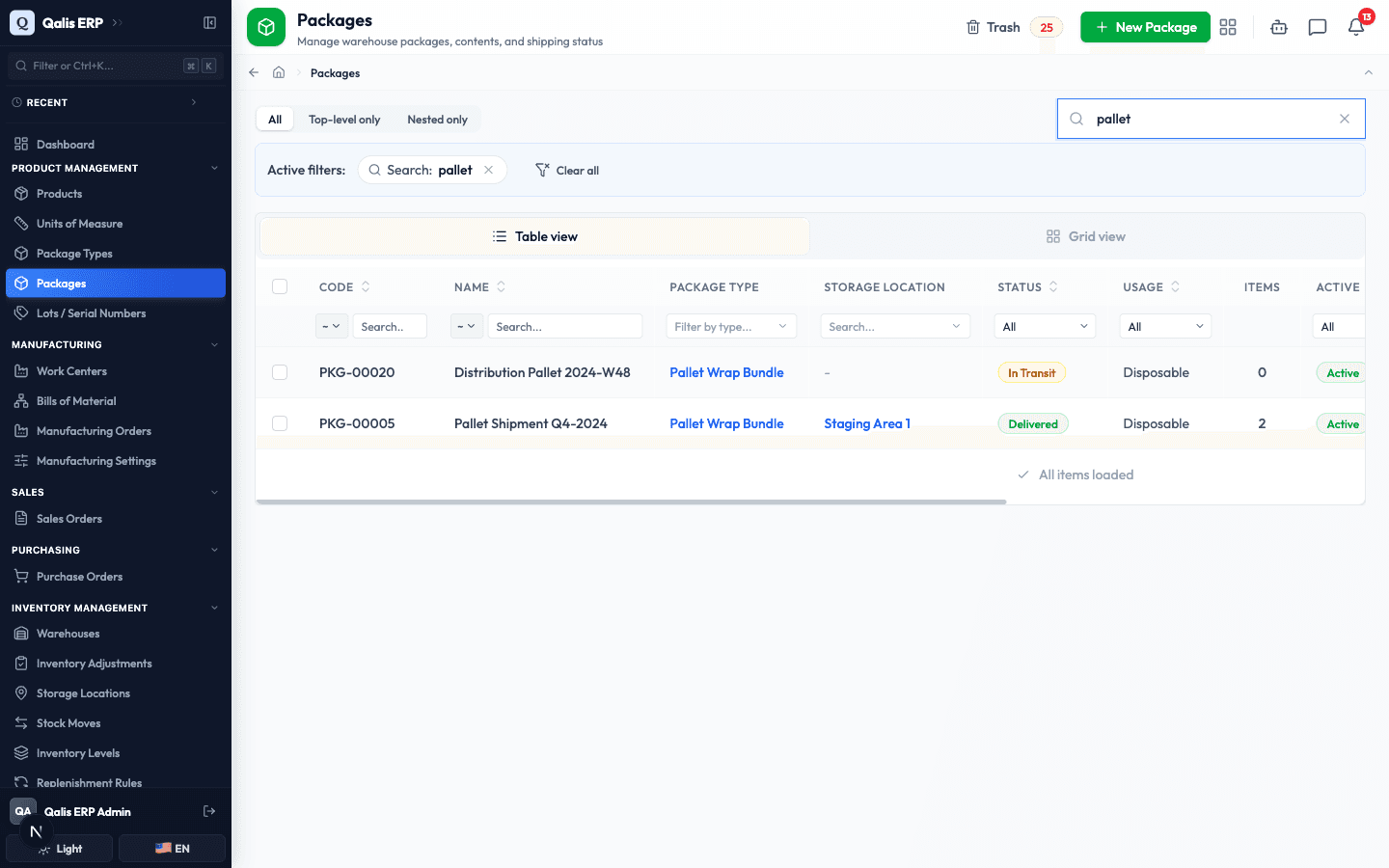Viewport: 1389px width, 868px height.
Task: Open the chat messages icon
Action: (1318, 27)
